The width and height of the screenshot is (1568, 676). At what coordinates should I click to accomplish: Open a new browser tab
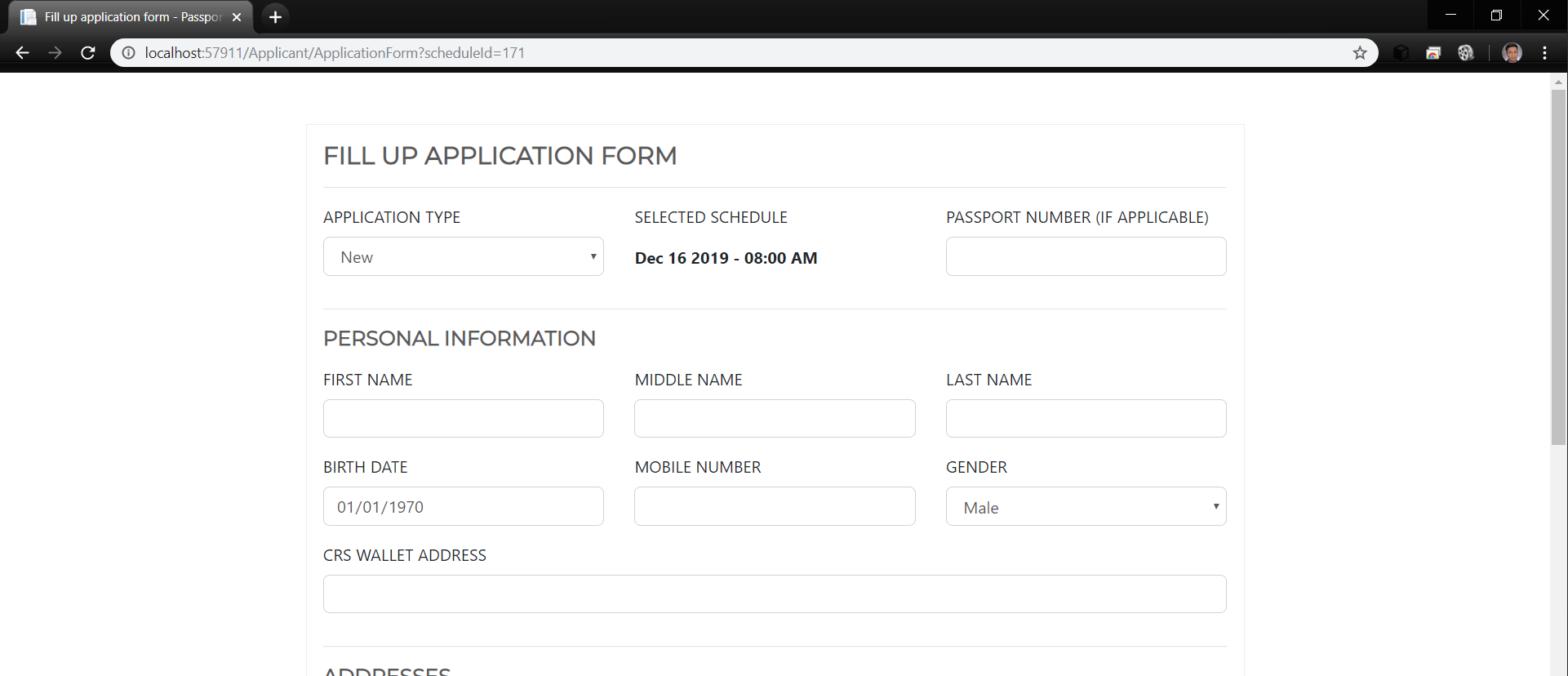[275, 17]
